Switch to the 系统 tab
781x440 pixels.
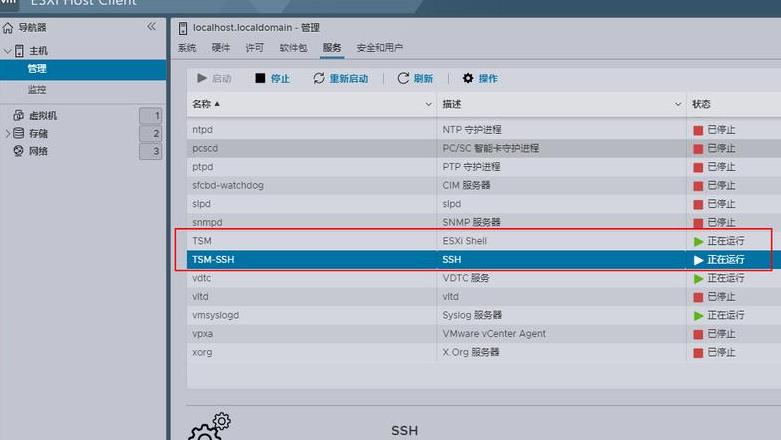(187, 48)
